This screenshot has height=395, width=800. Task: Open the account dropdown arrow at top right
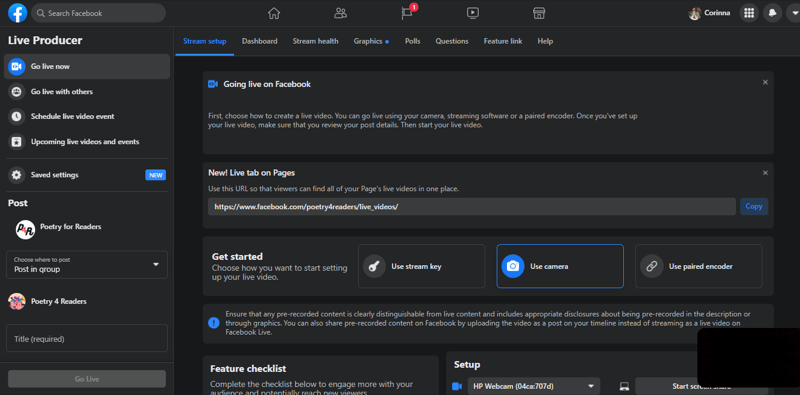coord(795,13)
